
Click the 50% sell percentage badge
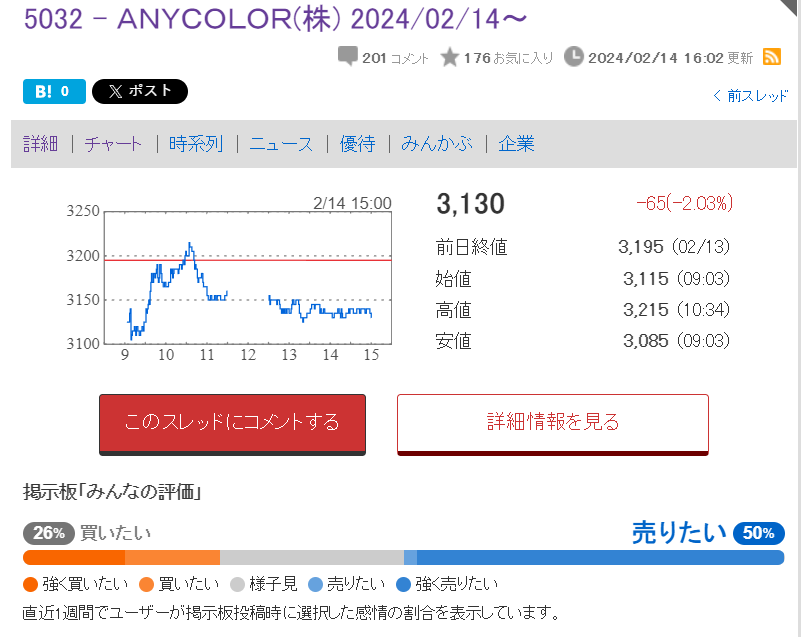[x=759, y=533]
